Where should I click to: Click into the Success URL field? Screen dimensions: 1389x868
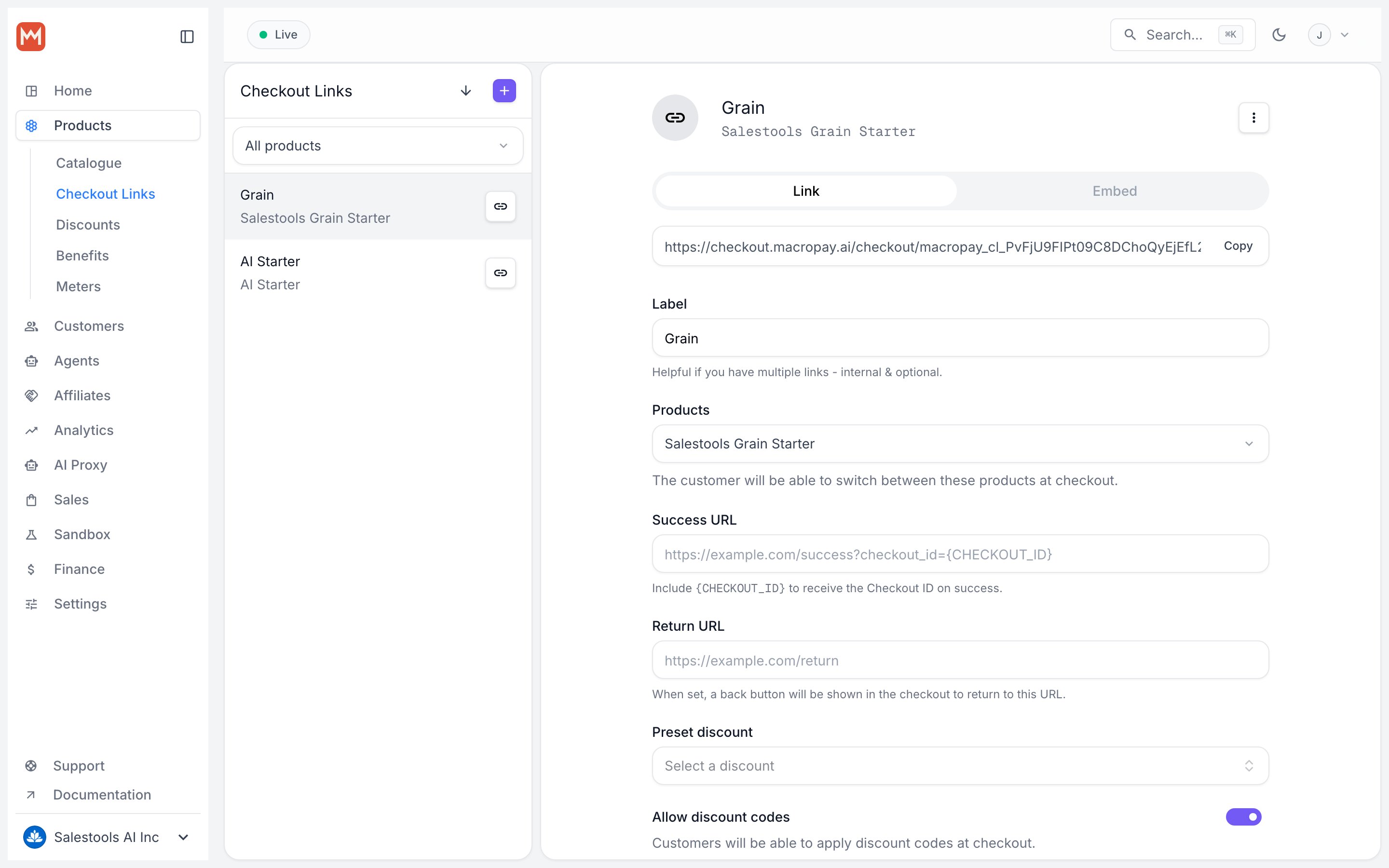[x=960, y=554]
